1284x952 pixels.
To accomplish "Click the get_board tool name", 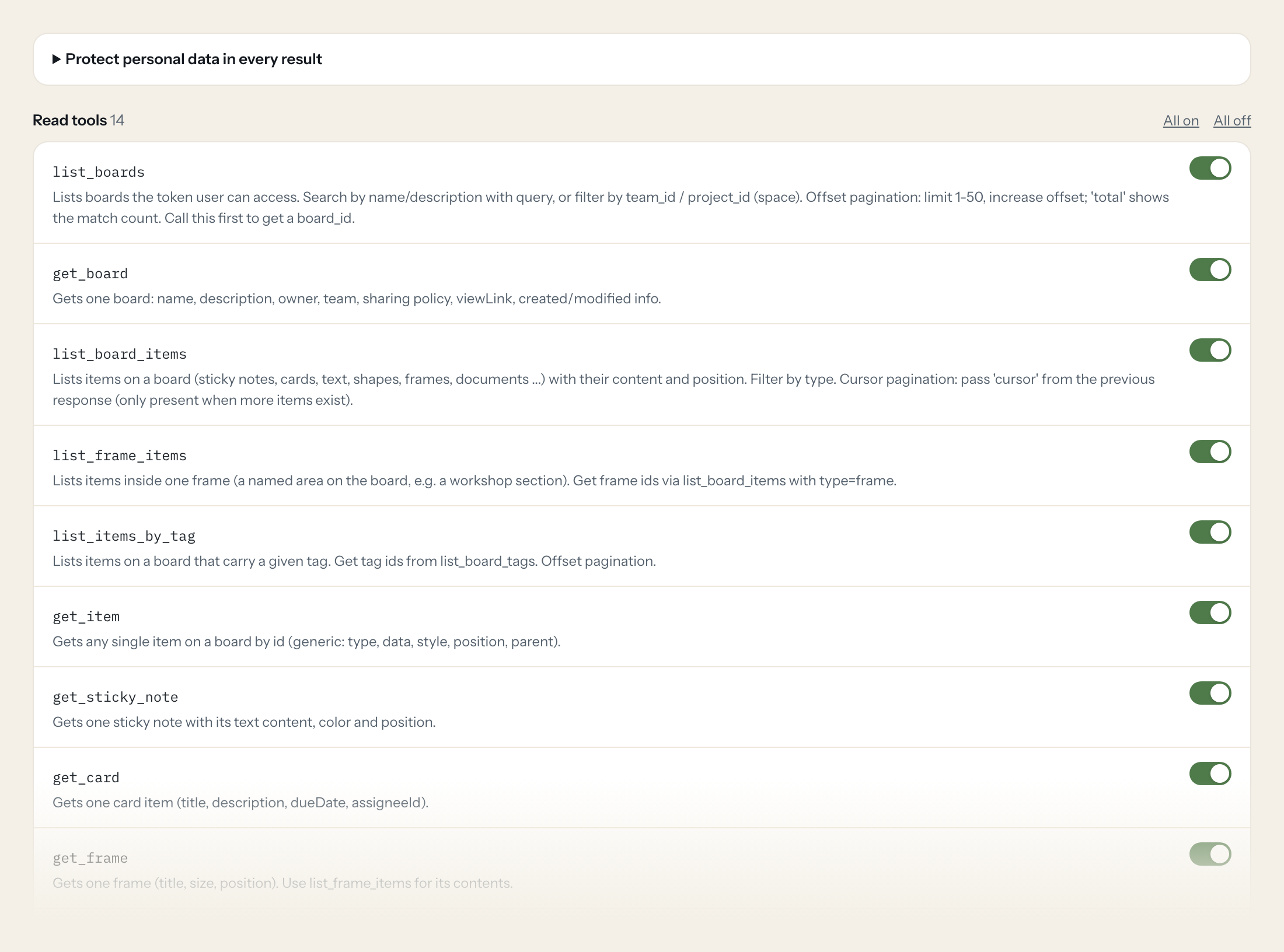I will click(x=90, y=274).
